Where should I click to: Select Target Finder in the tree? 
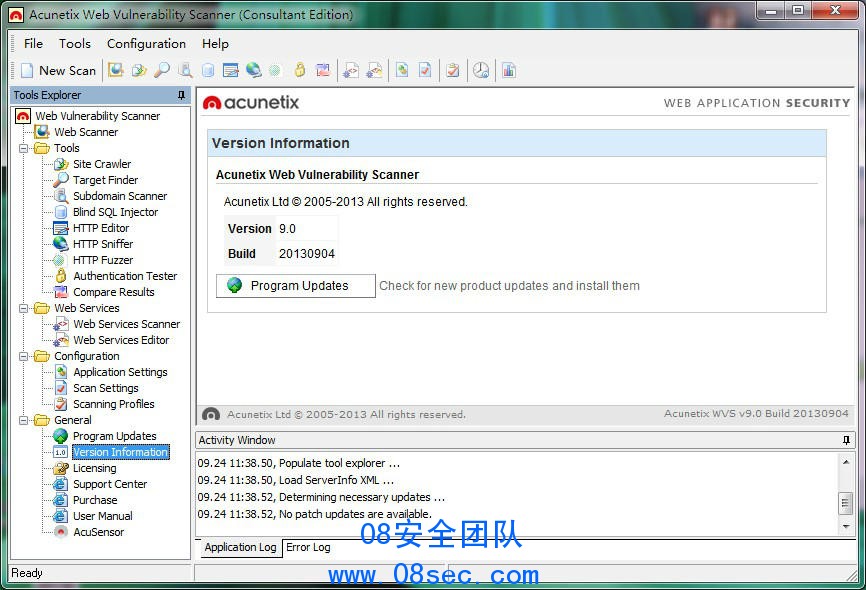point(105,180)
